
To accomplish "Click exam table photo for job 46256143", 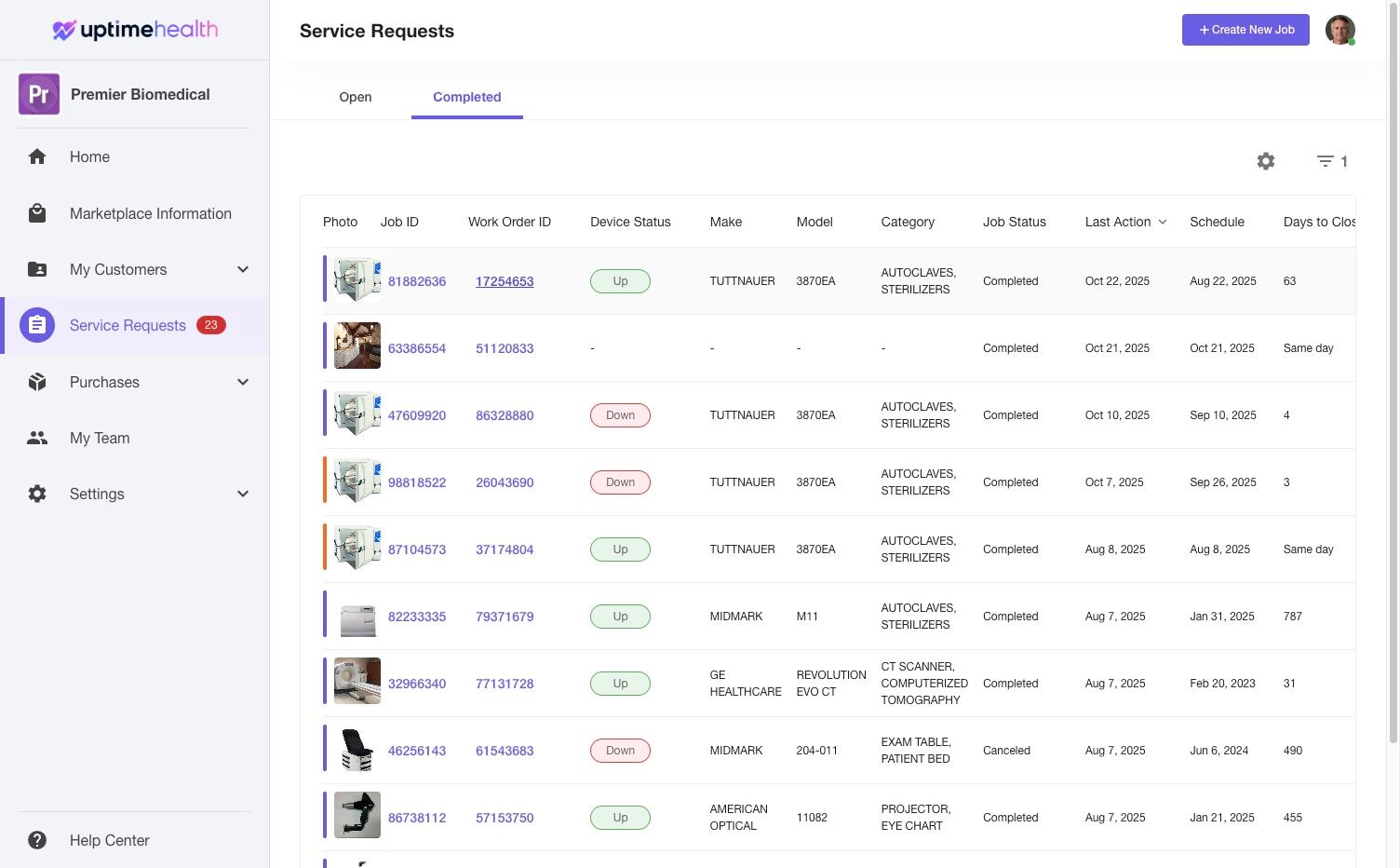I will (x=357, y=750).
